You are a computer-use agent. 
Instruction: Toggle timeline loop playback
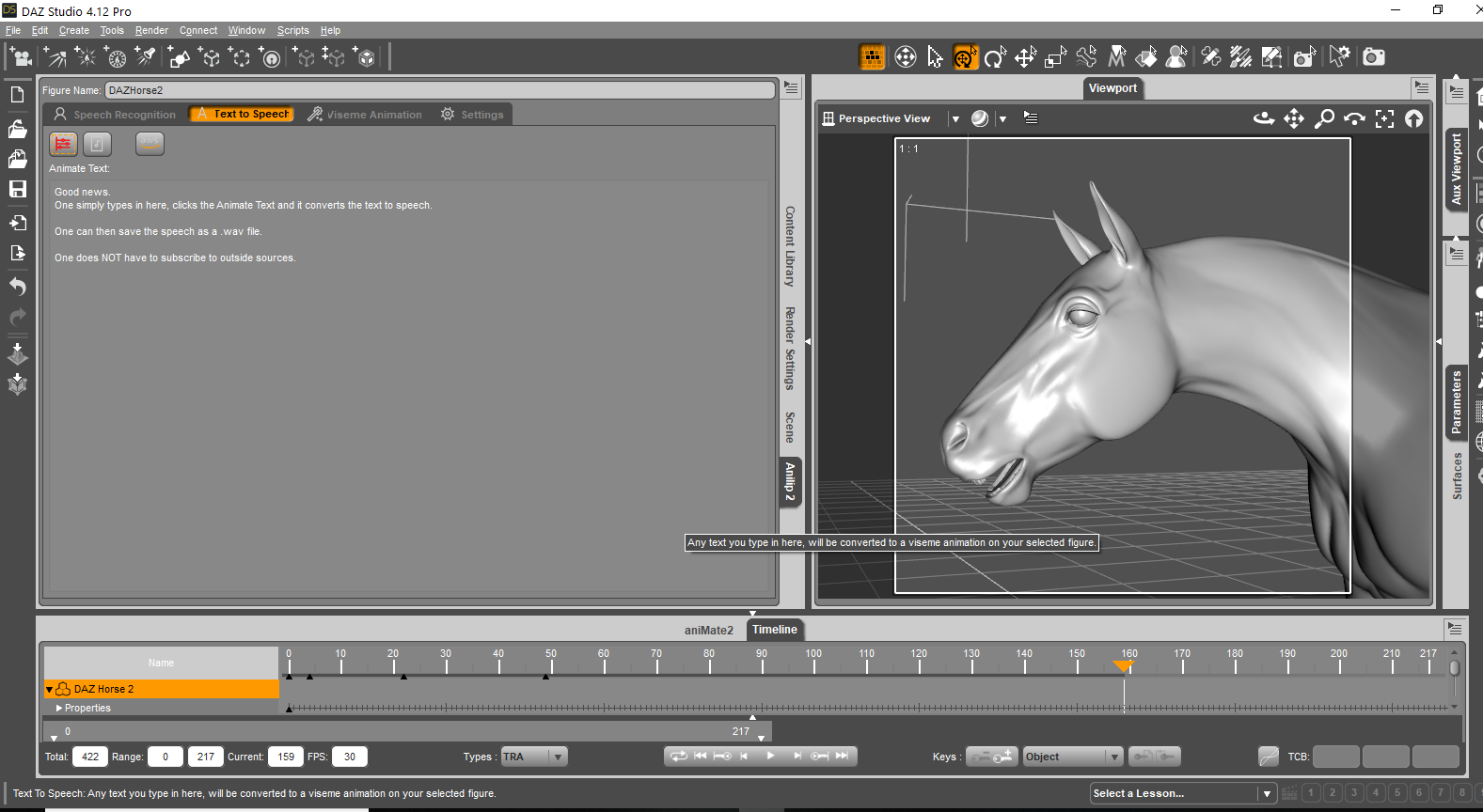[679, 756]
